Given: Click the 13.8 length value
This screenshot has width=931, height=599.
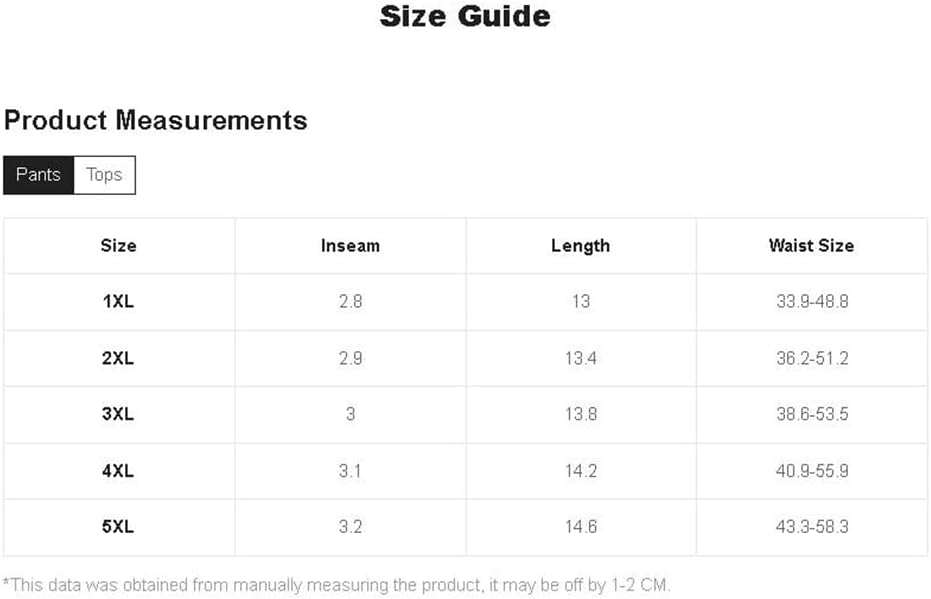Looking at the screenshot, I should coord(580,414).
